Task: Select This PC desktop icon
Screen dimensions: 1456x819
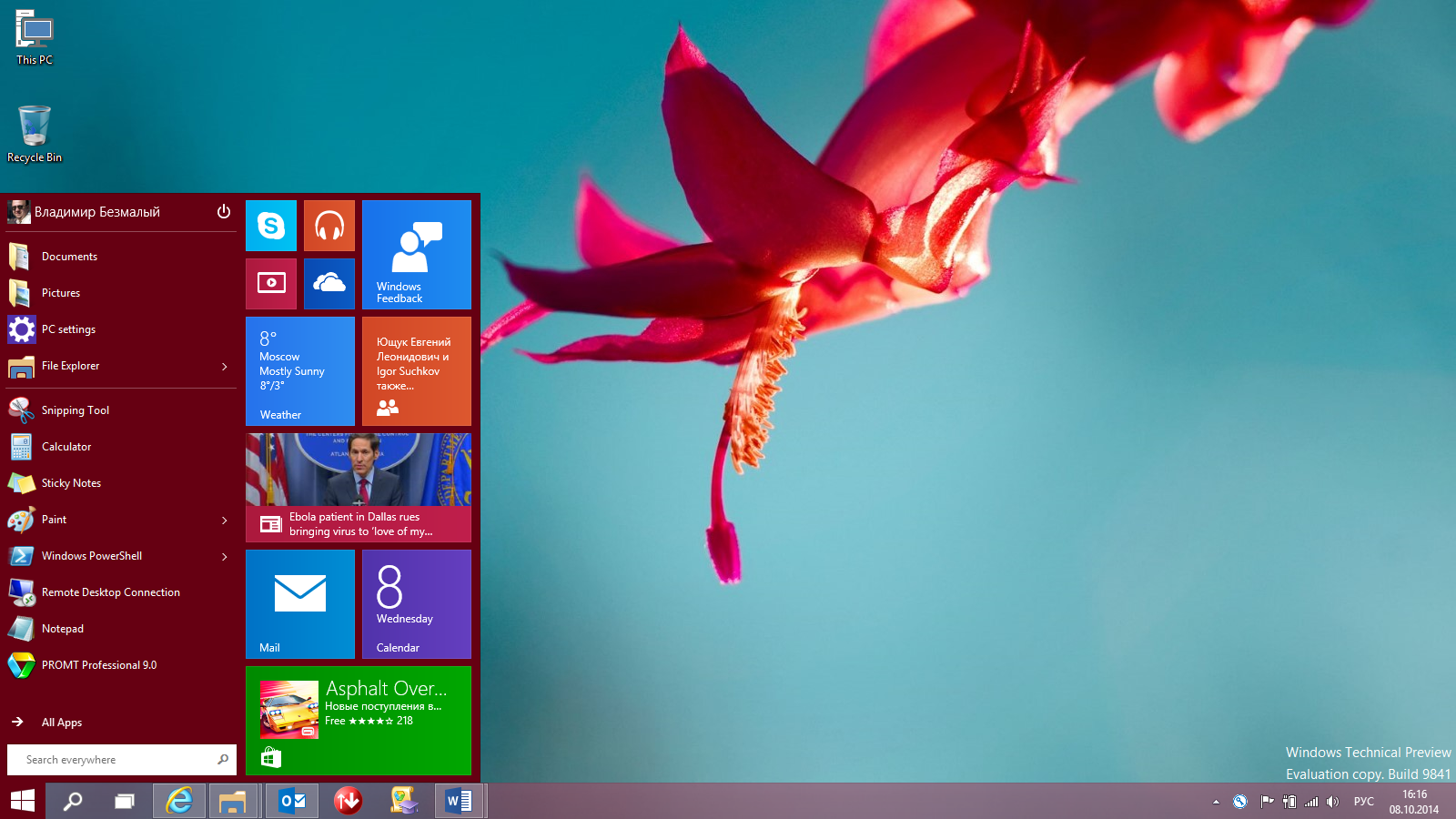Action: pos(35,38)
